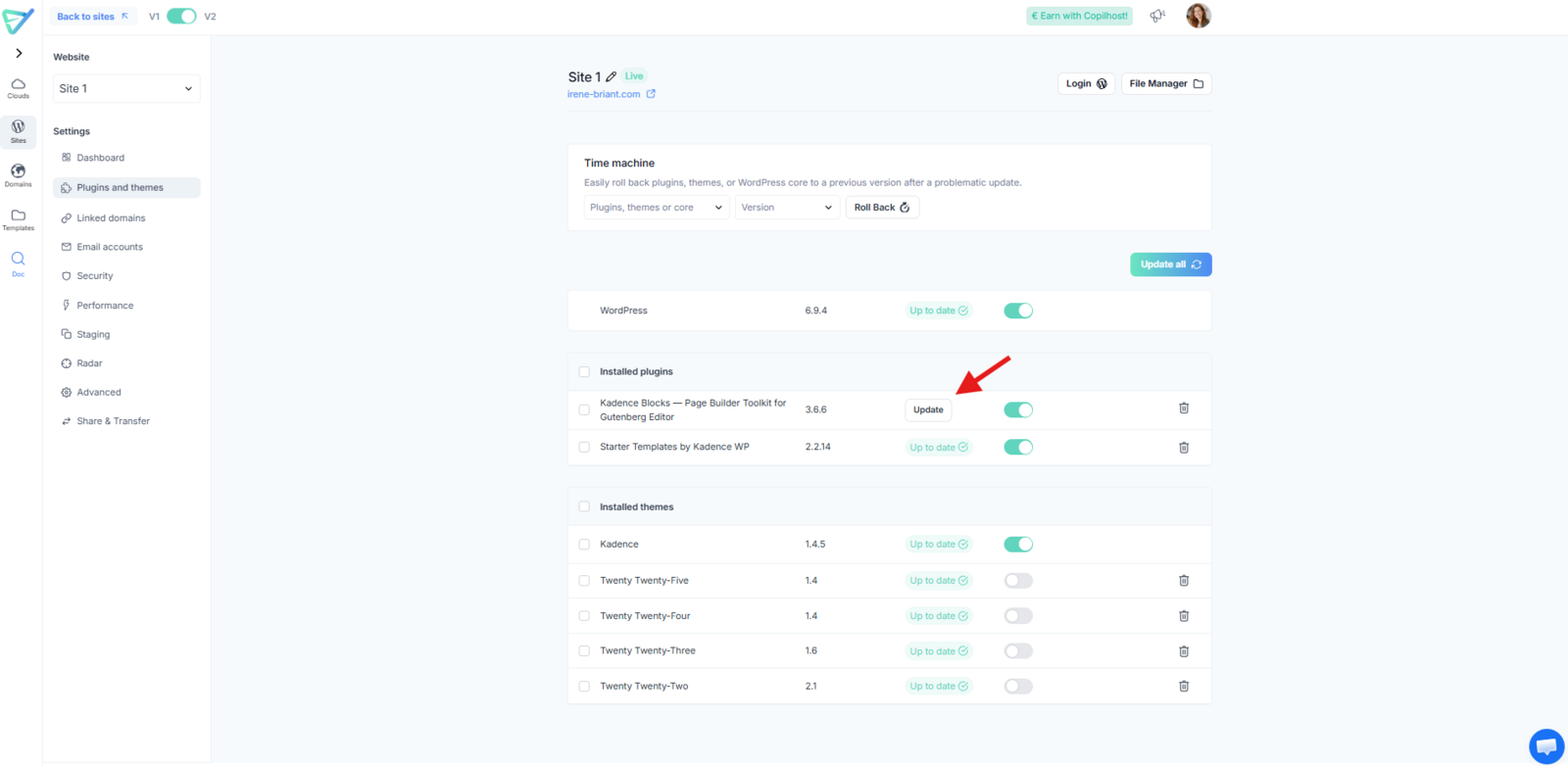Viewport: 1568px width, 766px height.
Task: Open Advanced settings
Action: point(126,393)
